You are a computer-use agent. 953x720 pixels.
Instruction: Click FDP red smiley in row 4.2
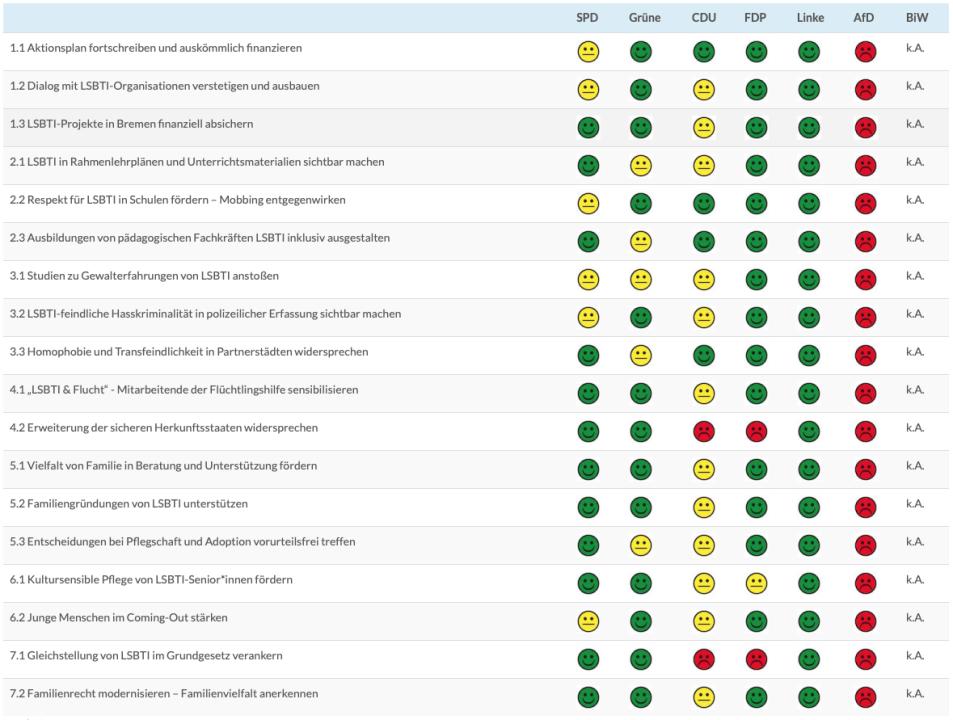(756, 431)
